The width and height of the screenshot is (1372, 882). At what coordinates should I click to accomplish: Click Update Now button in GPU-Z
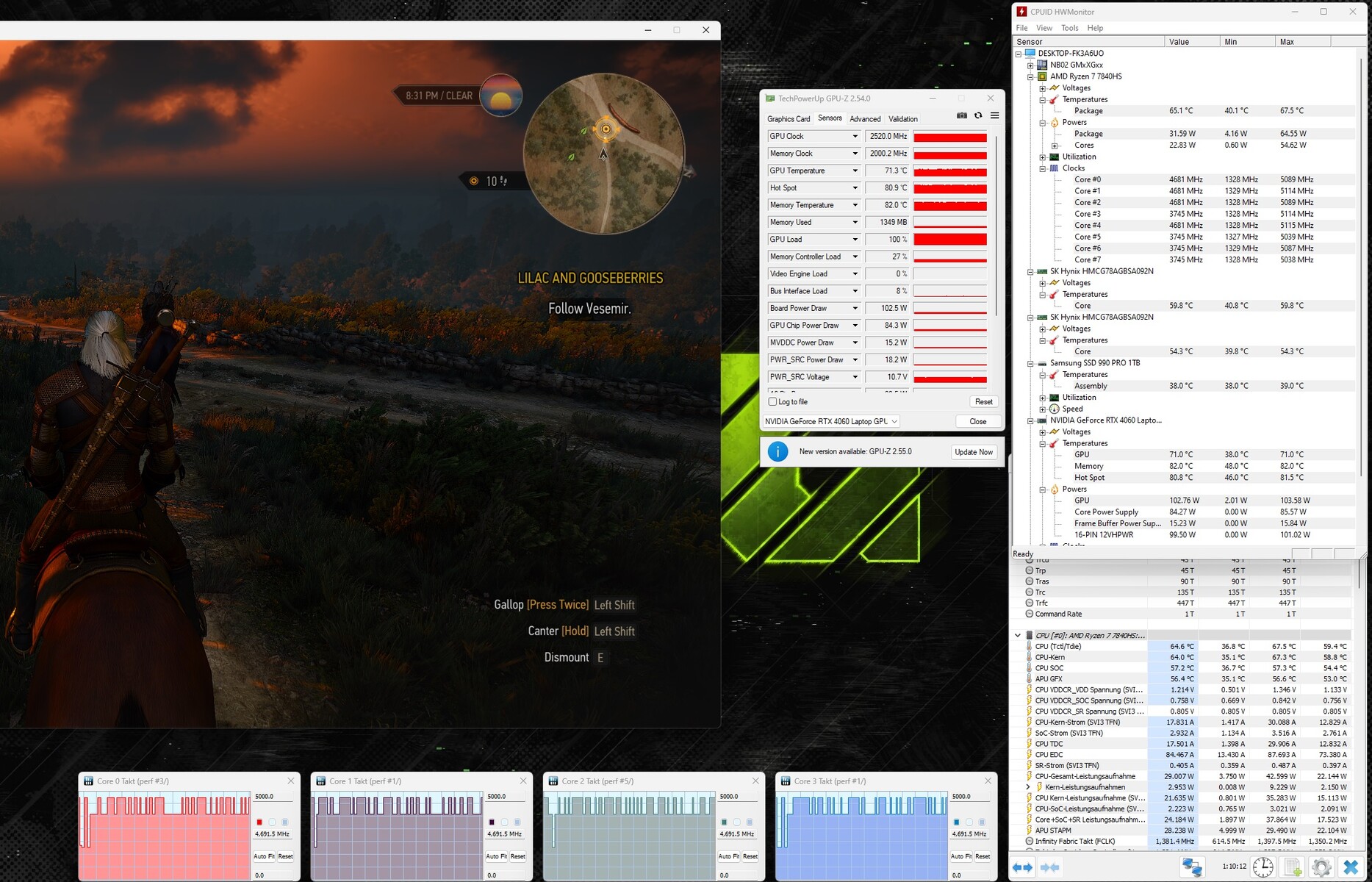pos(974,452)
